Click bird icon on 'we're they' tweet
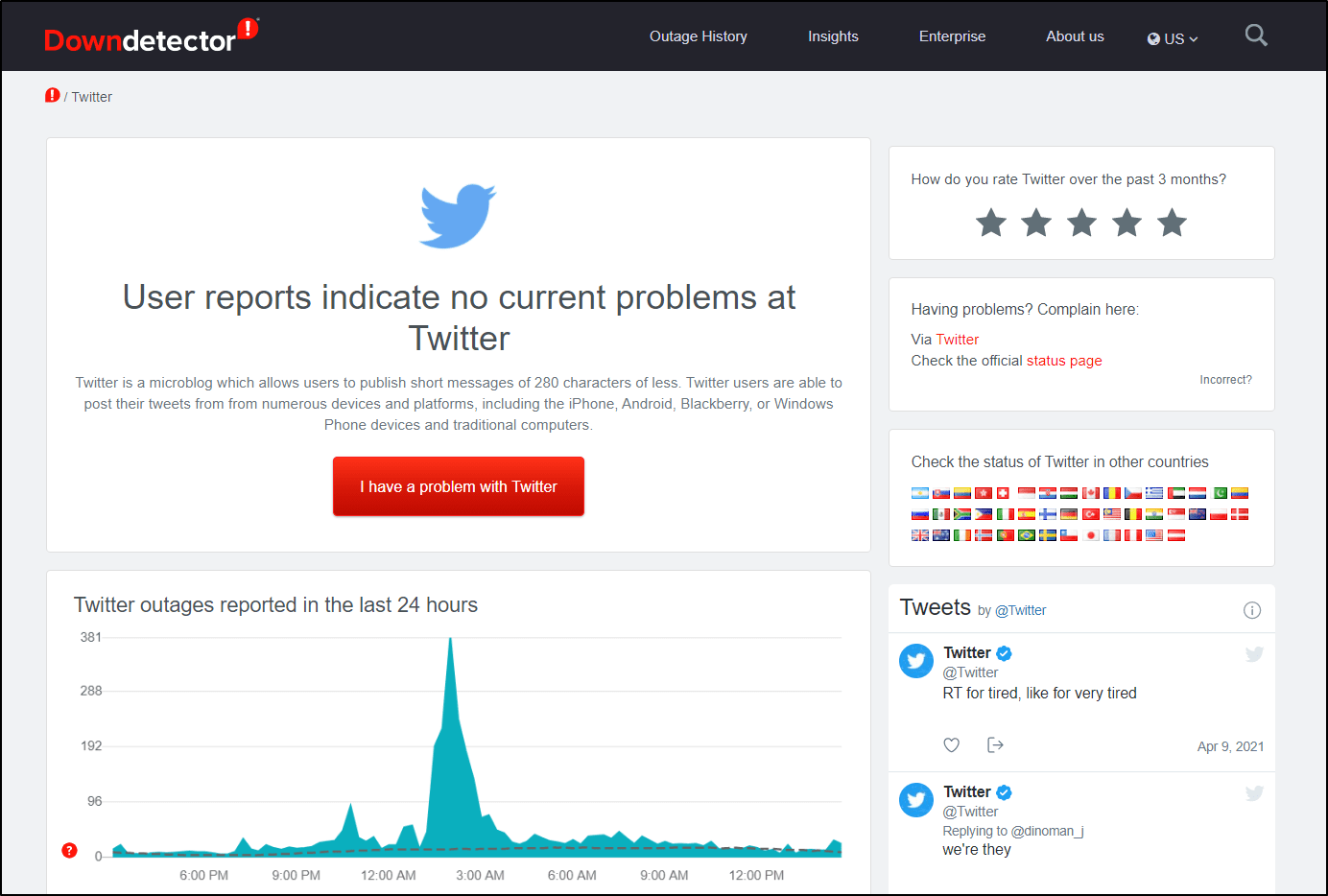Viewport: 1328px width, 896px height. [x=1254, y=793]
